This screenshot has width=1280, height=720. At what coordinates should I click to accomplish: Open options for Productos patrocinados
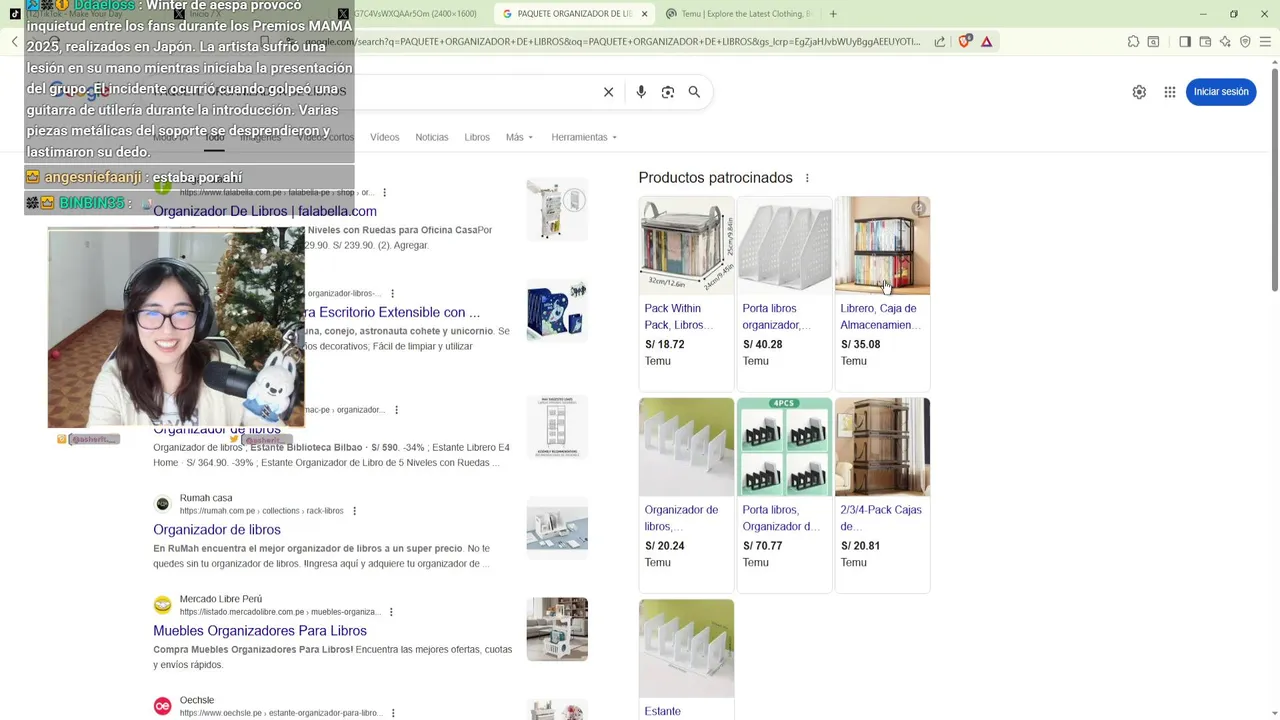(x=807, y=178)
